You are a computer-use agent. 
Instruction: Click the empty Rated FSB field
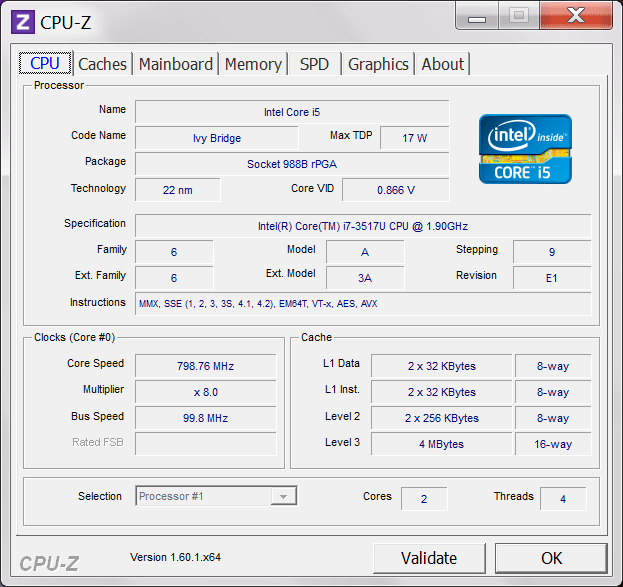pyautogui.click(x=205, y=444)
